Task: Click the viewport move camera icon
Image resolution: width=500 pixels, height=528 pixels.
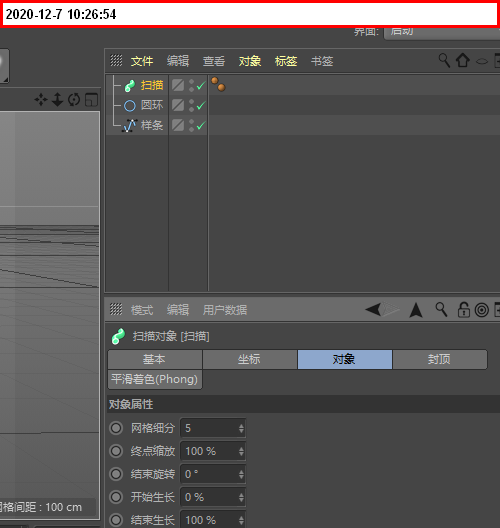Action: pos(41,100)
